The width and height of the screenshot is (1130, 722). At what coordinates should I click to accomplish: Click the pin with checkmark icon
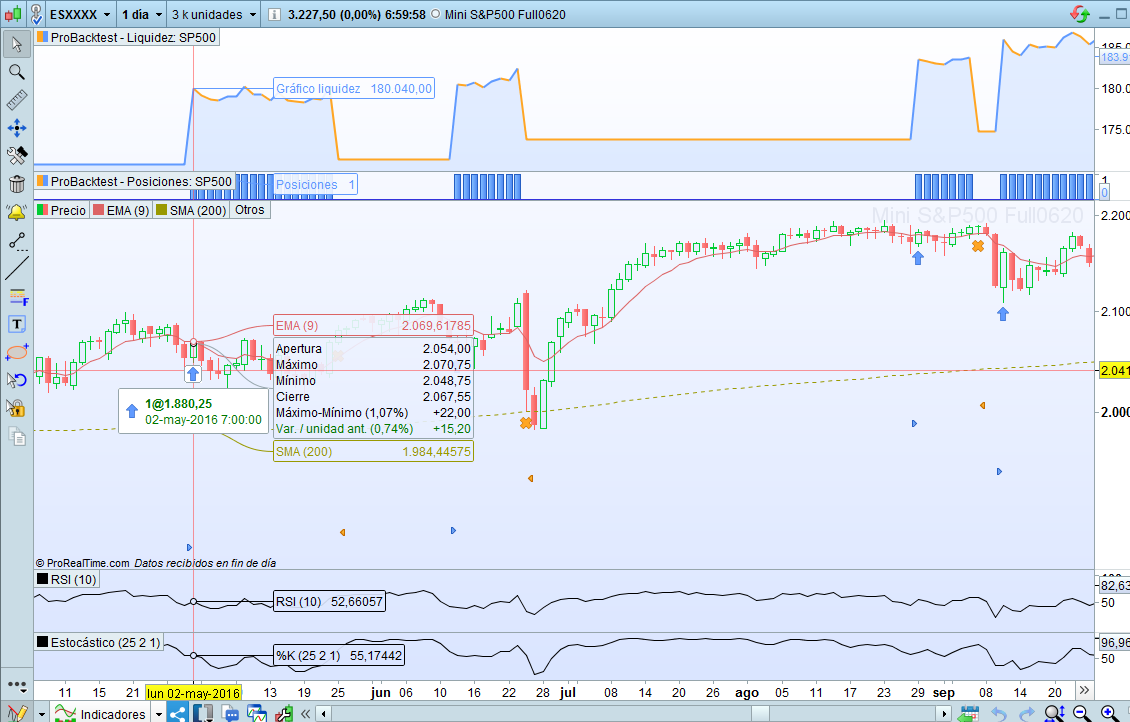35,14
